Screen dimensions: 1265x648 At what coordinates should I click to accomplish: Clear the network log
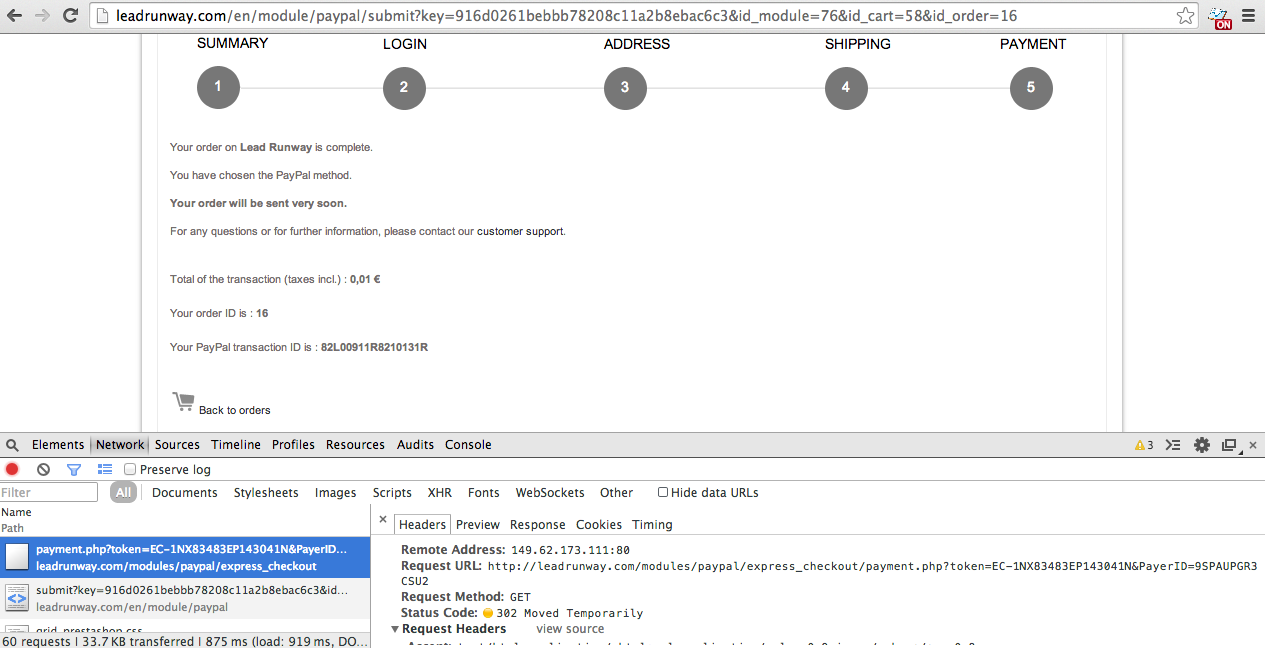point(43,469)
